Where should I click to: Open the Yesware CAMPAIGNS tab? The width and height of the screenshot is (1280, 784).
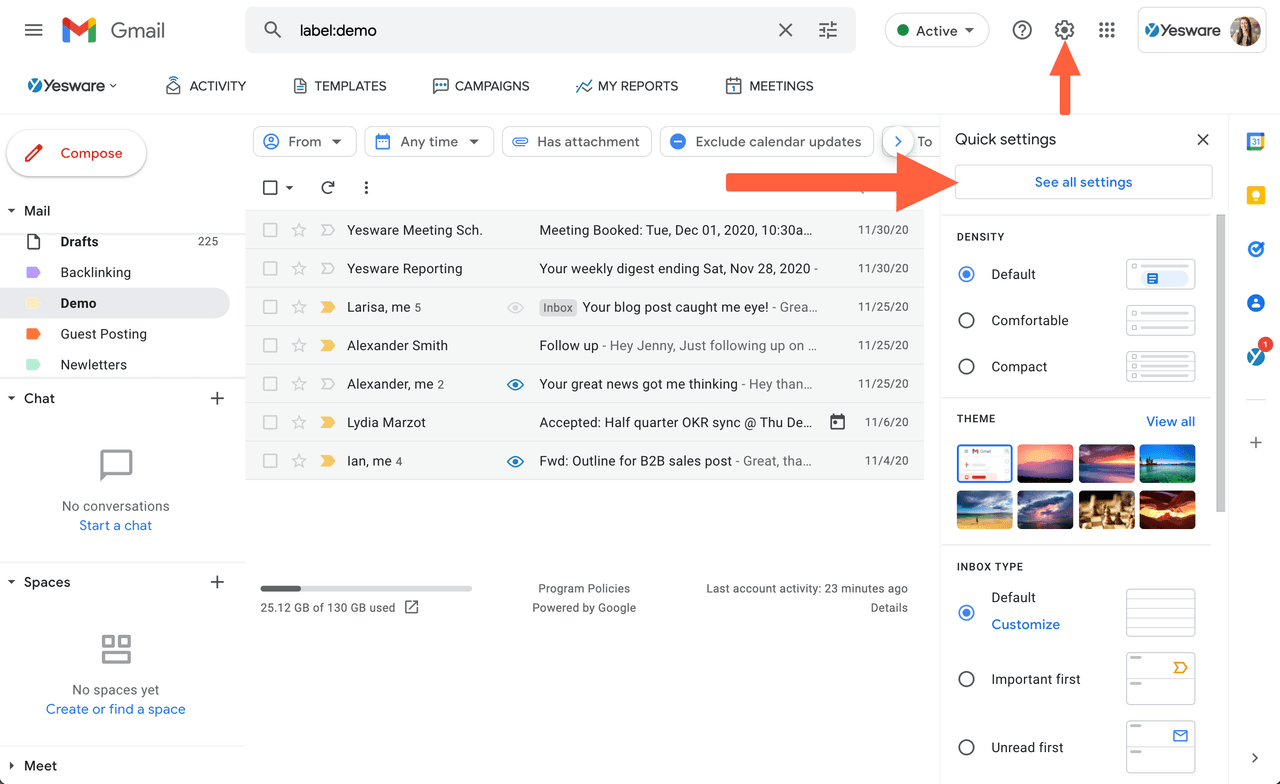coord(481,86)
